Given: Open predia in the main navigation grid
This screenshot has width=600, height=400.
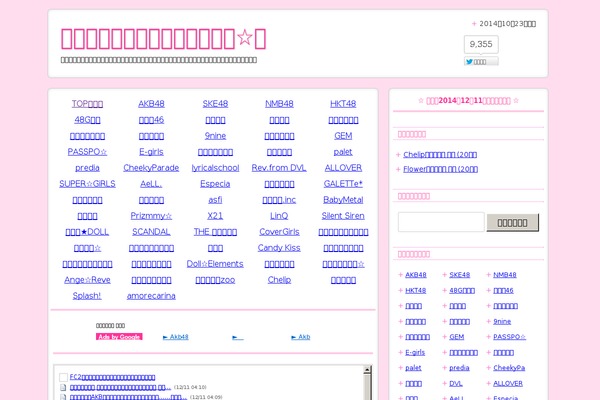Looking at the screenshot, I should point(87,168).
